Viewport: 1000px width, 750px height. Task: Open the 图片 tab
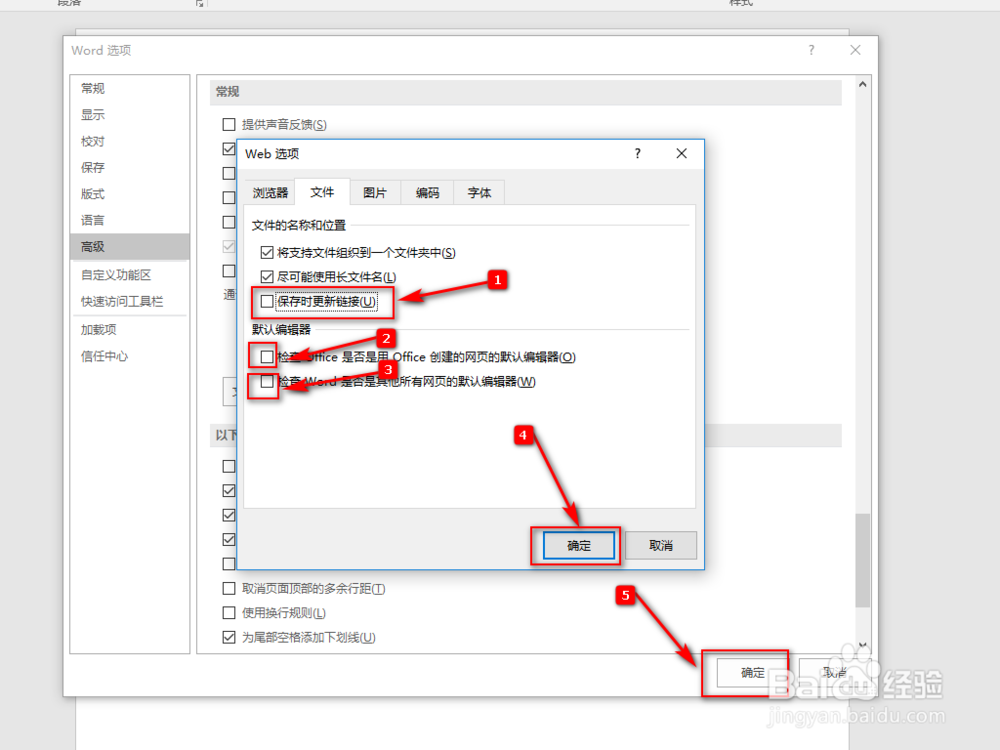375,192
